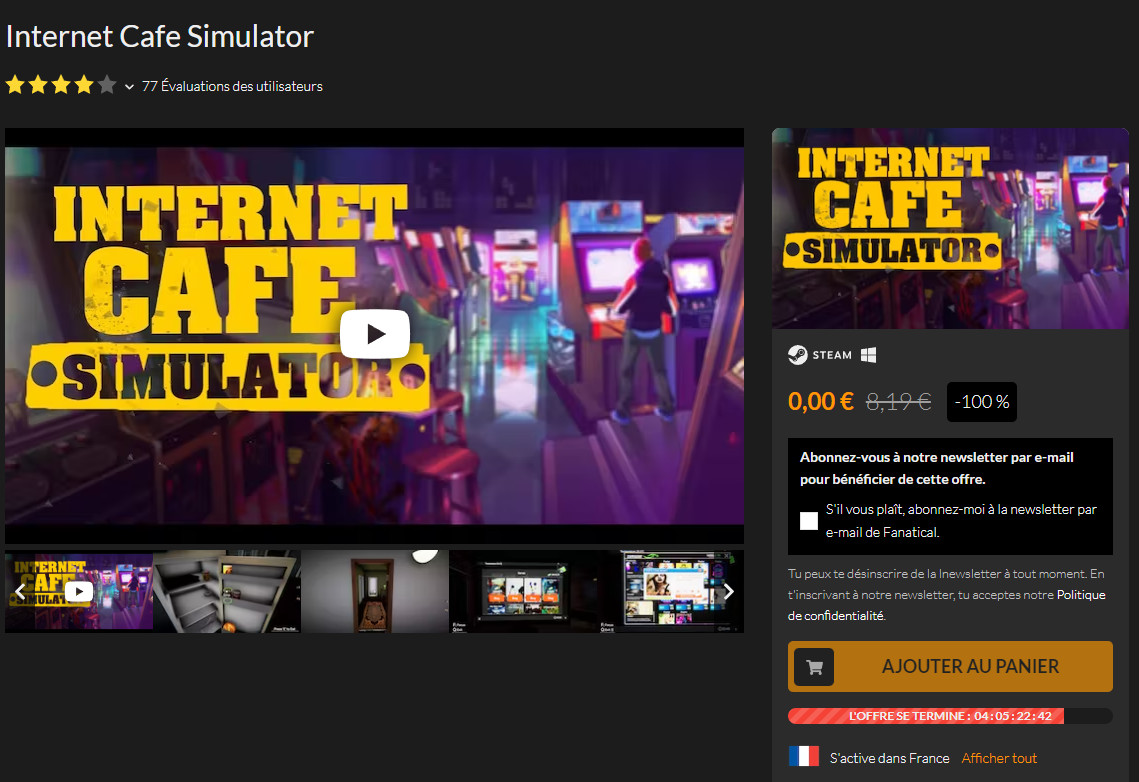Click the offer countdown progress bar
This screenshot has height=782, width=1139.
[x=950, y=716]
